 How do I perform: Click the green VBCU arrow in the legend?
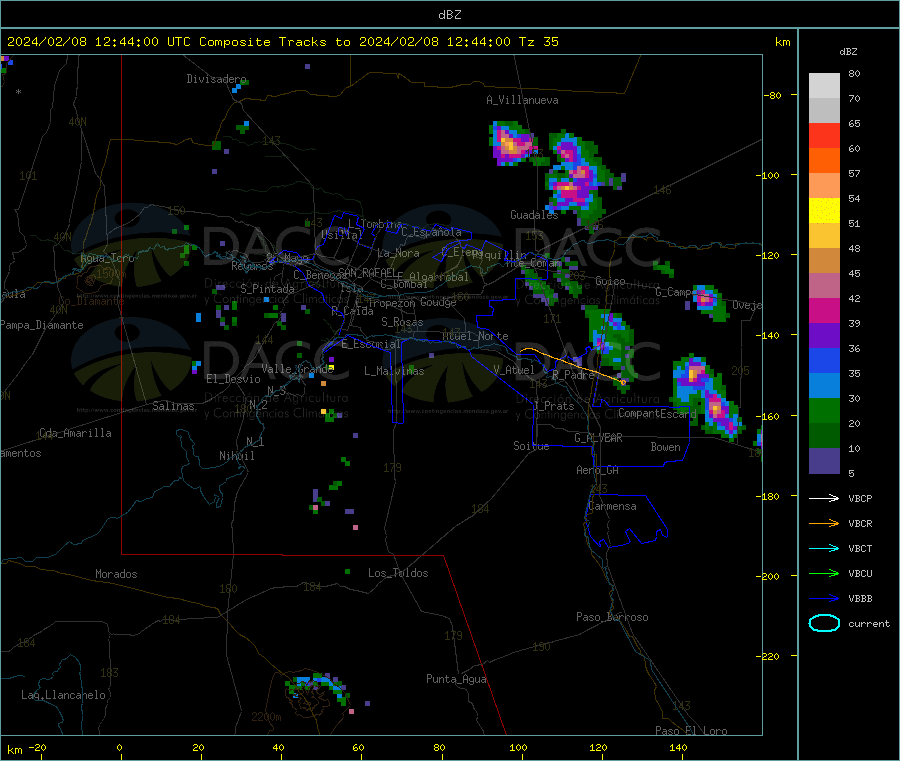click(x=824, y=573)
